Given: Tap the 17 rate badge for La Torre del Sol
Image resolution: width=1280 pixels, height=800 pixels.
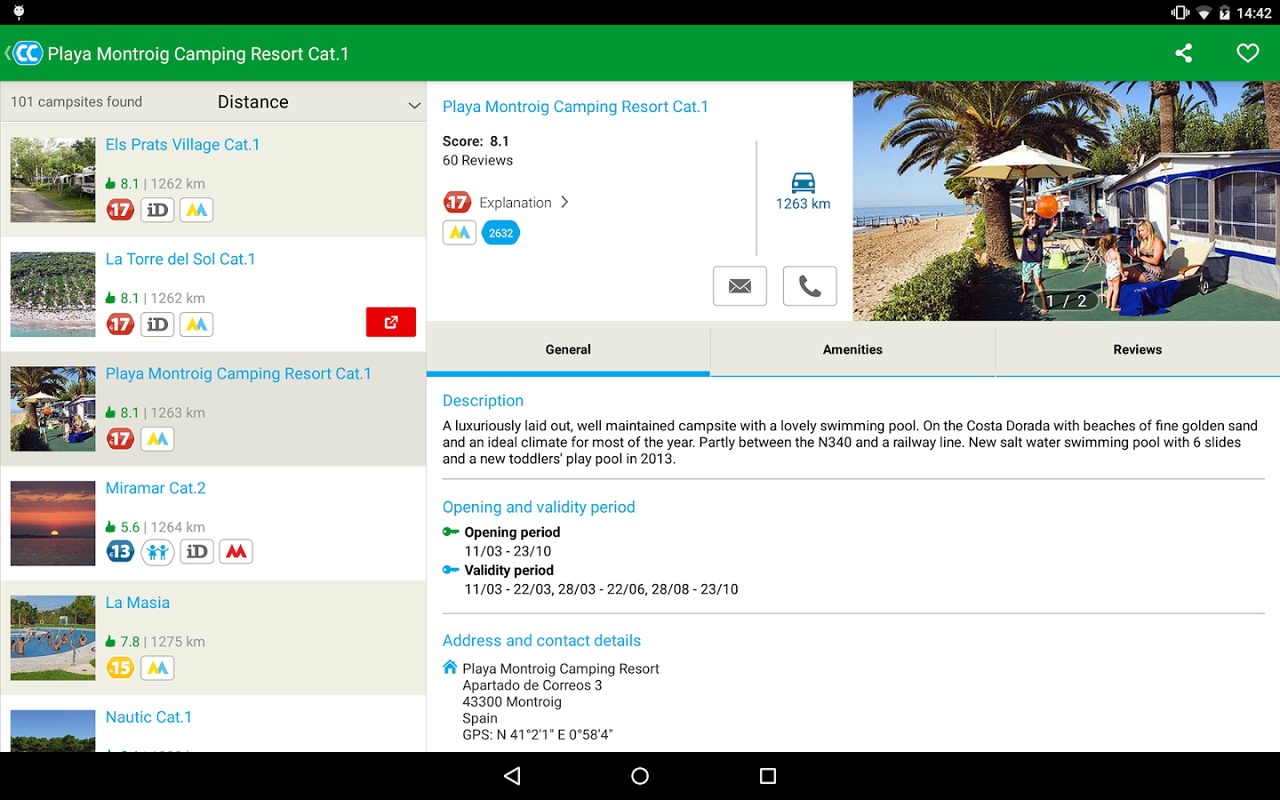Looking at the screenshot, I should pos(120,324).
